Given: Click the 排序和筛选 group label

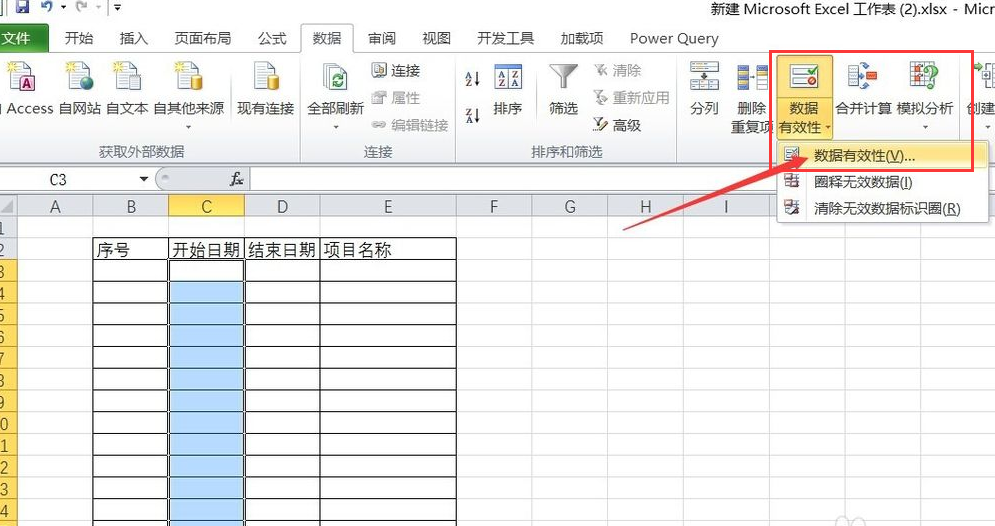Looking at the screenshot, I should point(567,152).
